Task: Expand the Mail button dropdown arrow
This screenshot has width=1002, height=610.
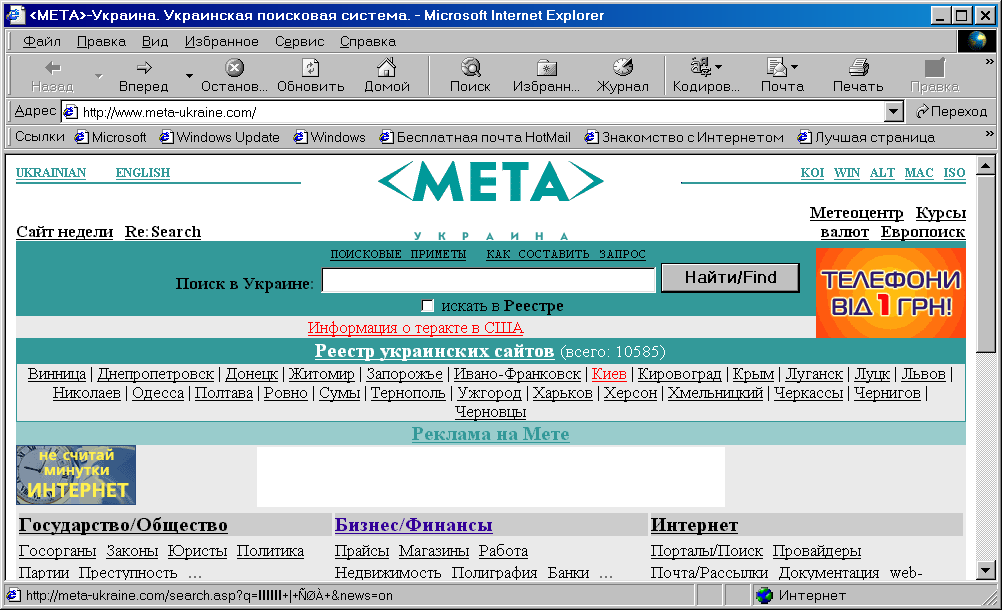Action: point(794,66)
